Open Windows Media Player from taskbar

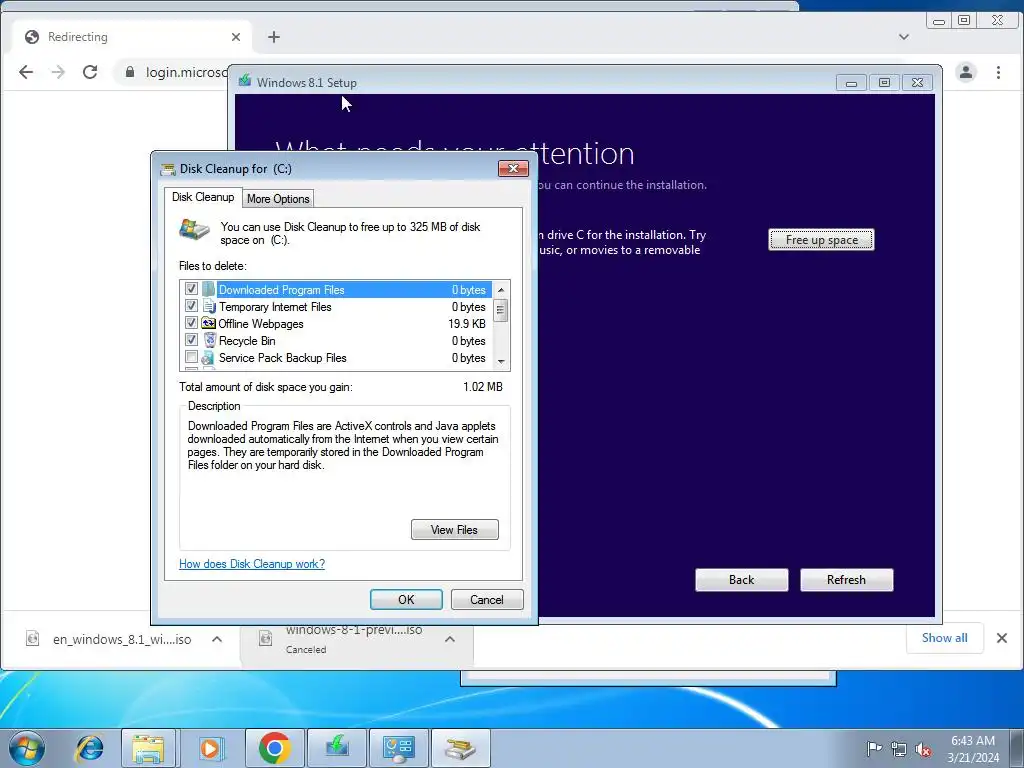pos(210,748)
